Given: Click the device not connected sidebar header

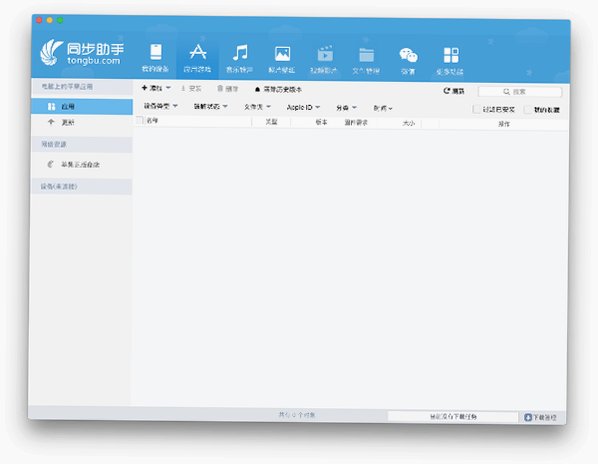Looking at the screenshot, I should 82,186.
